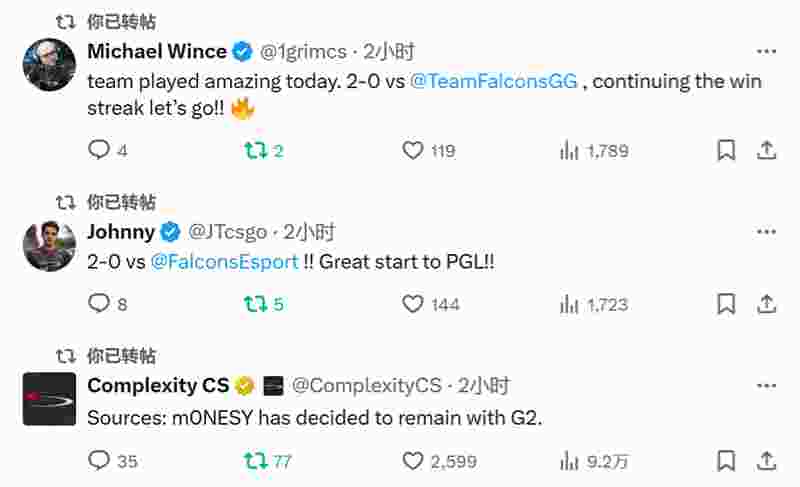Image resolution: width=800 pixels, height=487 pixels.
Task: Reply to Johnny's tweet
Action: (x=99, y=304)
